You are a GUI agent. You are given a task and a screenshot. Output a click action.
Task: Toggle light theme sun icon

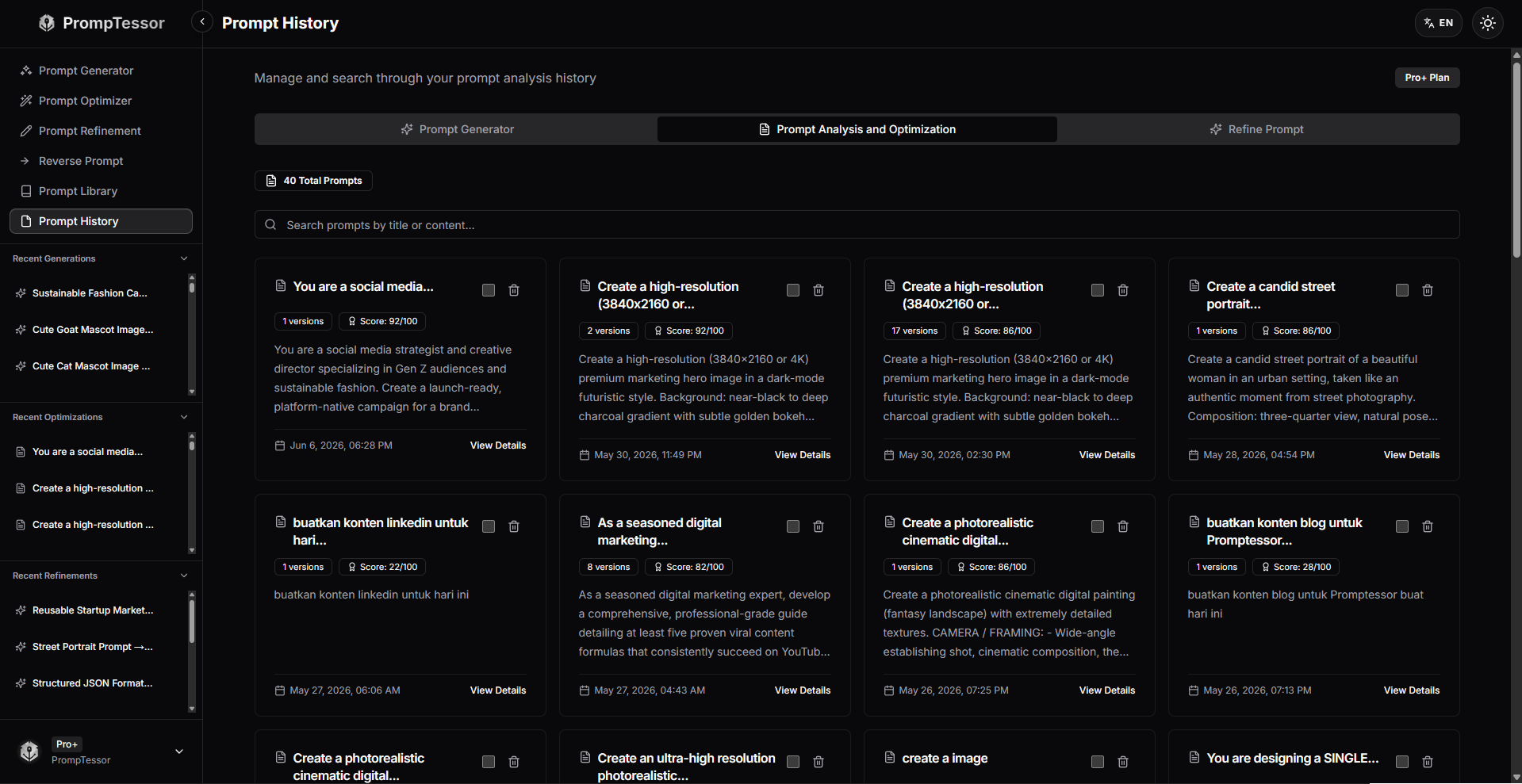pos(1487,23)
